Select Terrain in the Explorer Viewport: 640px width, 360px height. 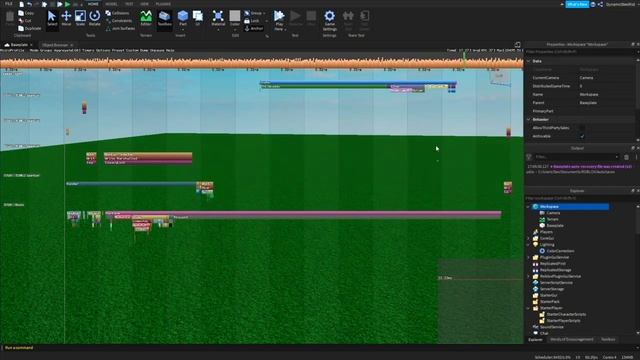(x=552, y=219)
